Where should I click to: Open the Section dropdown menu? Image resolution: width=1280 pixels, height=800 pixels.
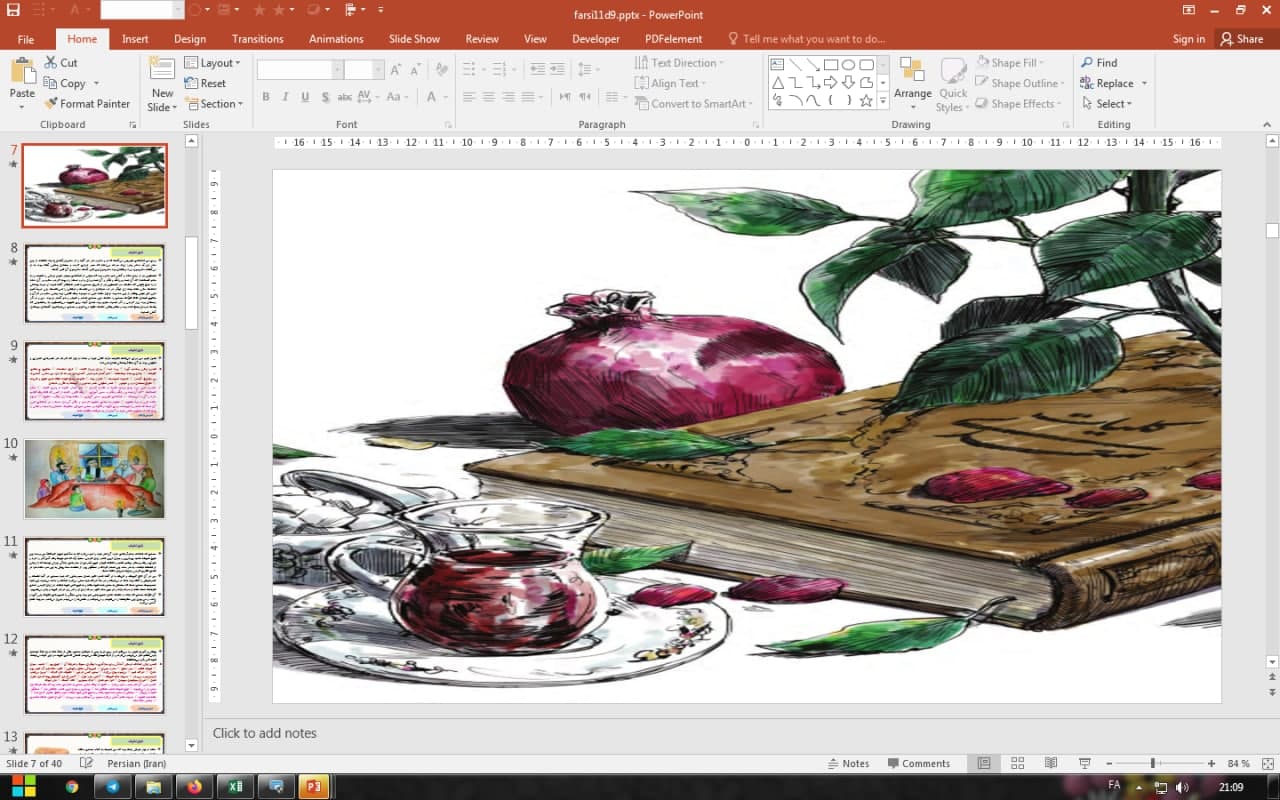point(214,104)
